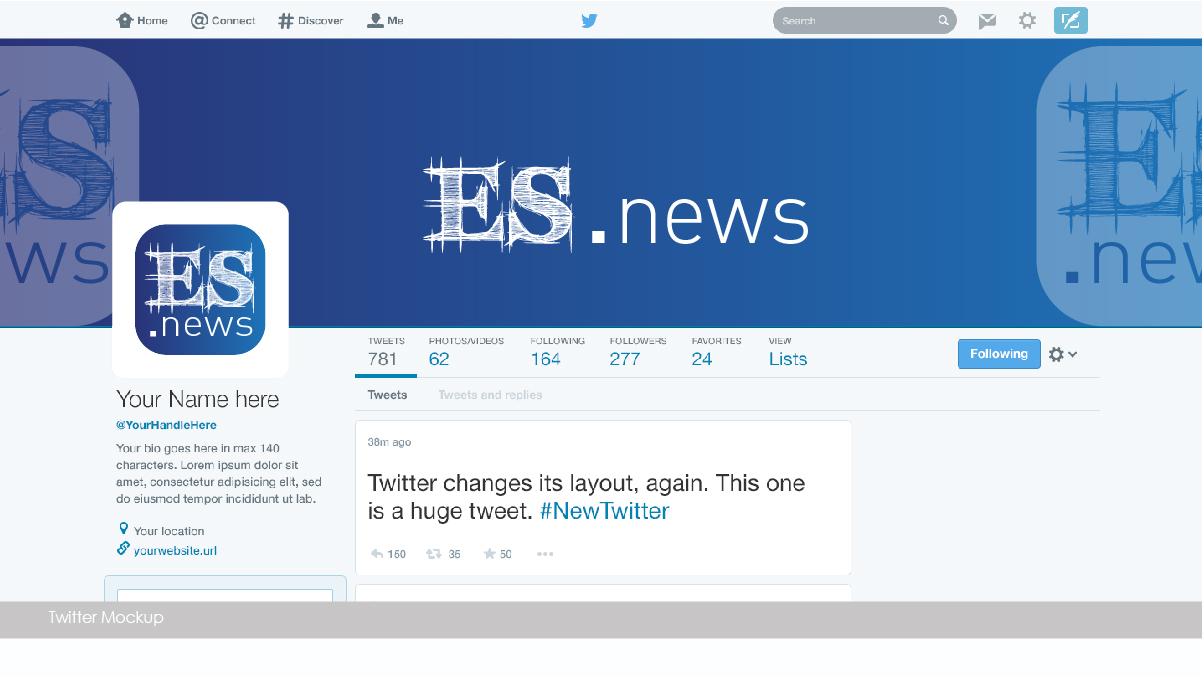Screen dimensions: 1202x677
Task: View Lists
Action: point(788,352)
